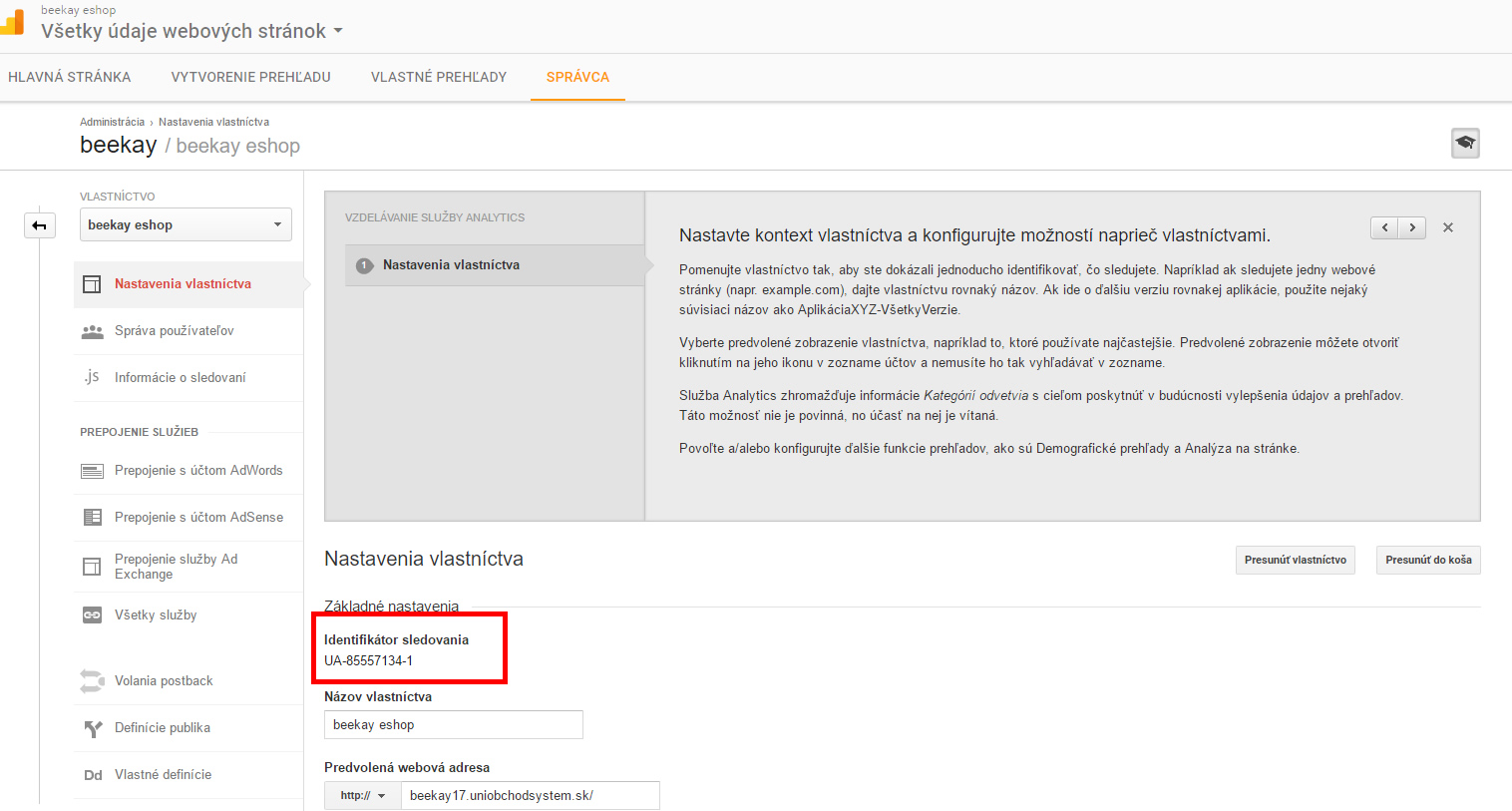
Task: Click the back arrow icon in sidebar
Action: point(39,225)
